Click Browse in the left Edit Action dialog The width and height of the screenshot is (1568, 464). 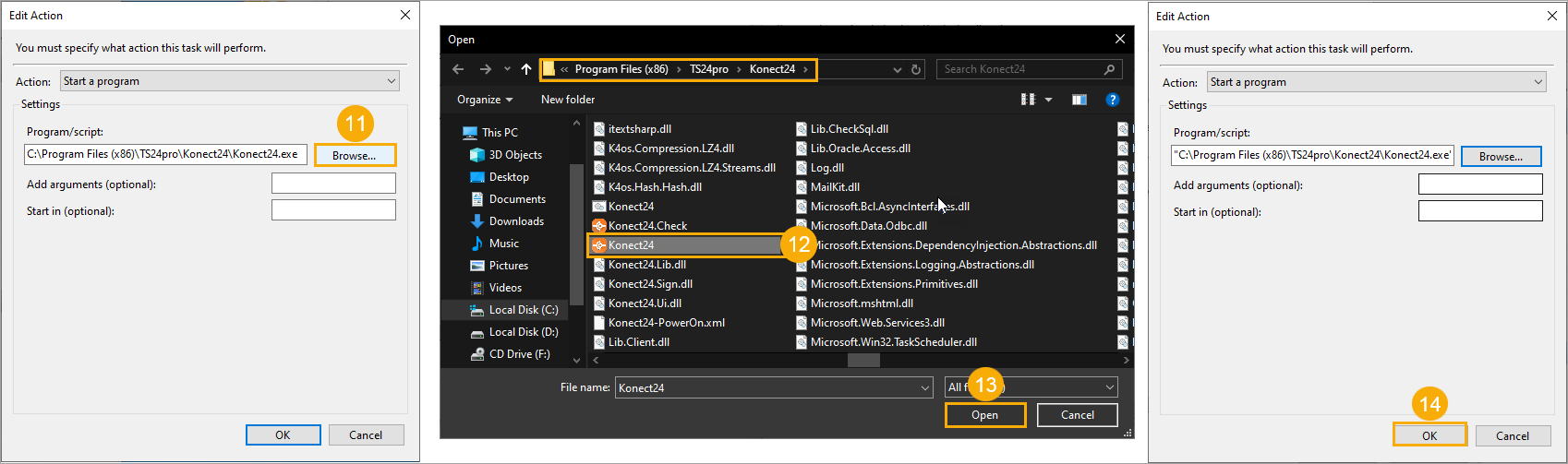[x=355, y=155]
